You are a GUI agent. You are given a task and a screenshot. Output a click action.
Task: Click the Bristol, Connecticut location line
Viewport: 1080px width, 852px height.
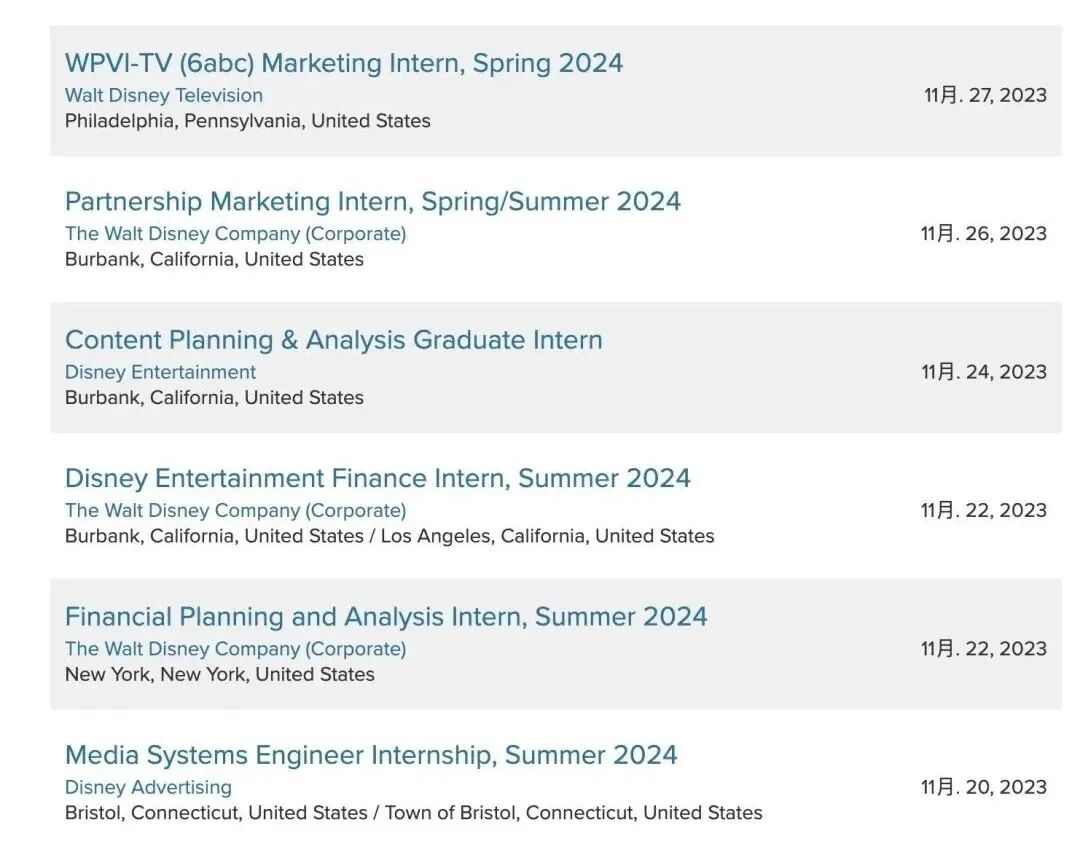click(x=413, y=812)
